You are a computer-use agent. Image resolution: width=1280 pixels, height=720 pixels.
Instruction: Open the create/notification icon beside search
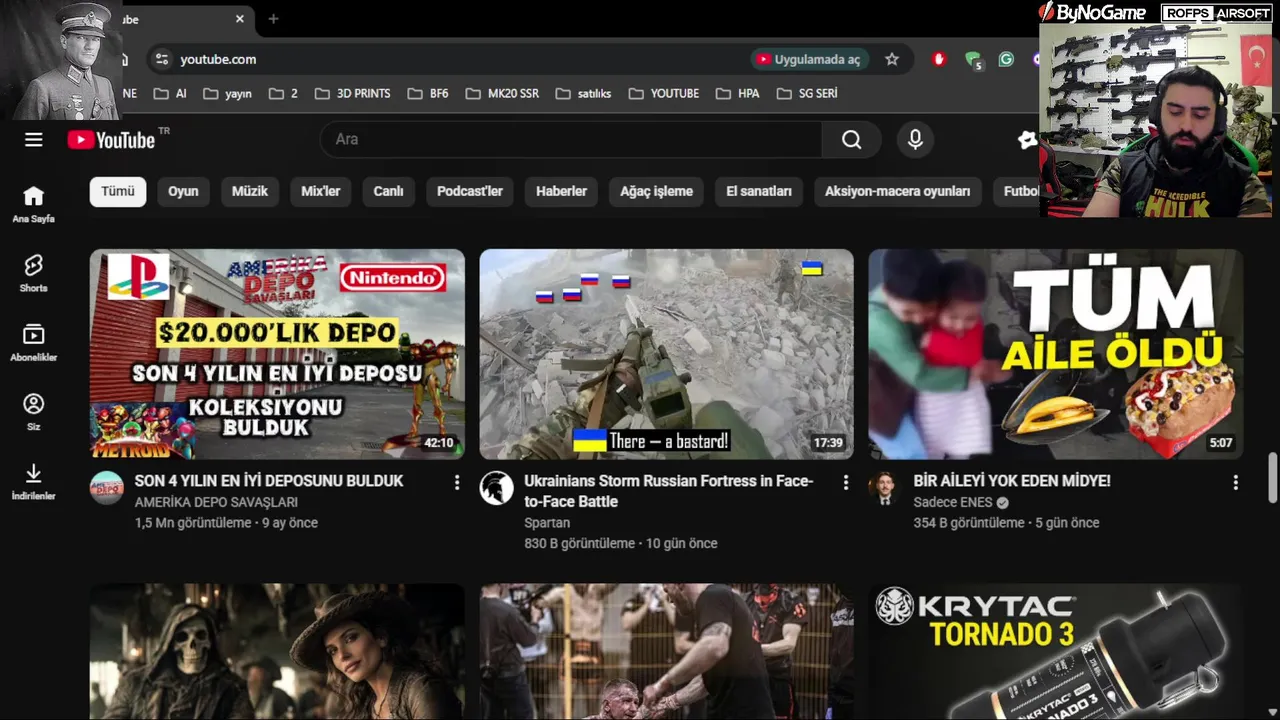coord(1027,140)
